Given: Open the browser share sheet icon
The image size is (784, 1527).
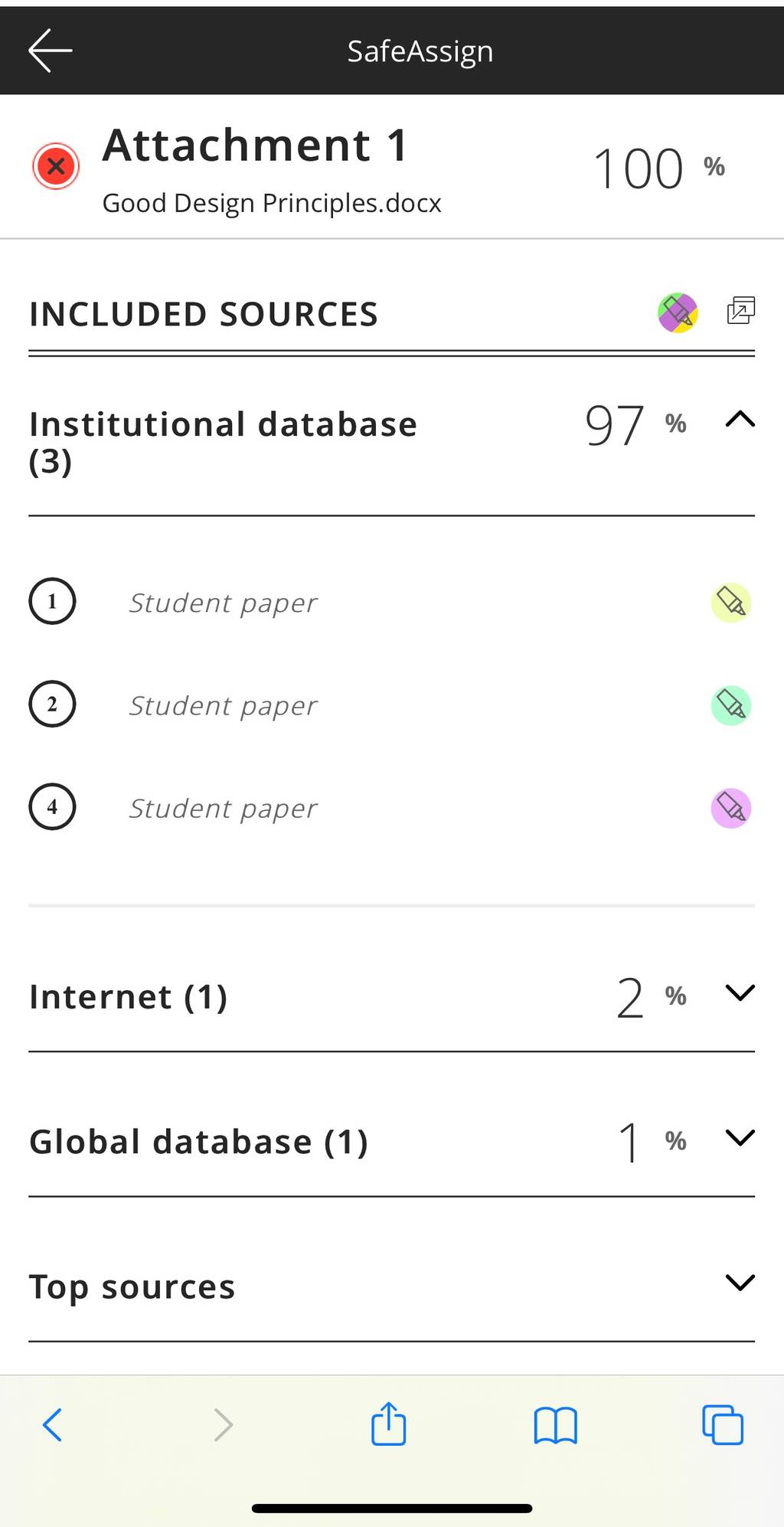Looking at the screenshot, I should pos(389,1423).
